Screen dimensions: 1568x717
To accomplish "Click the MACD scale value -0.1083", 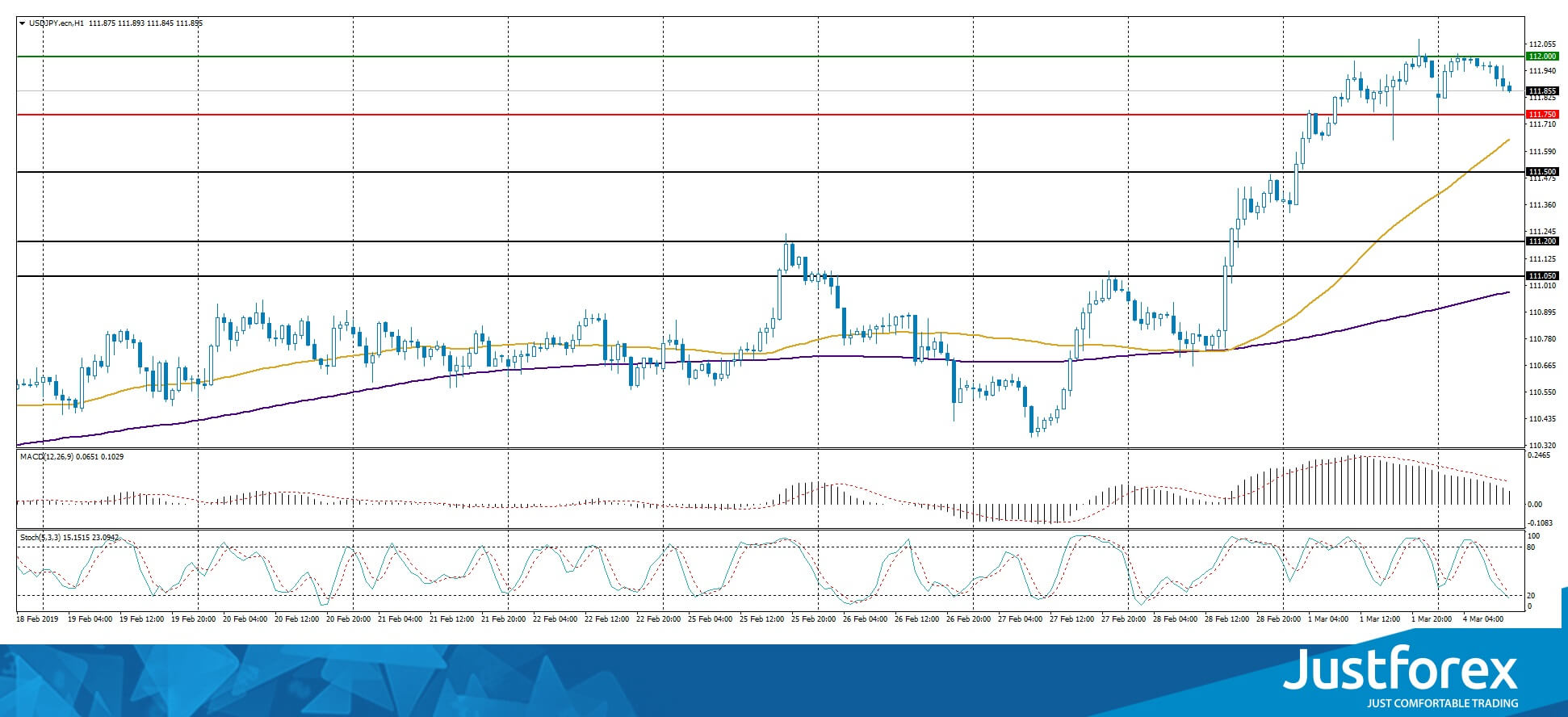I will point(1539,523).
